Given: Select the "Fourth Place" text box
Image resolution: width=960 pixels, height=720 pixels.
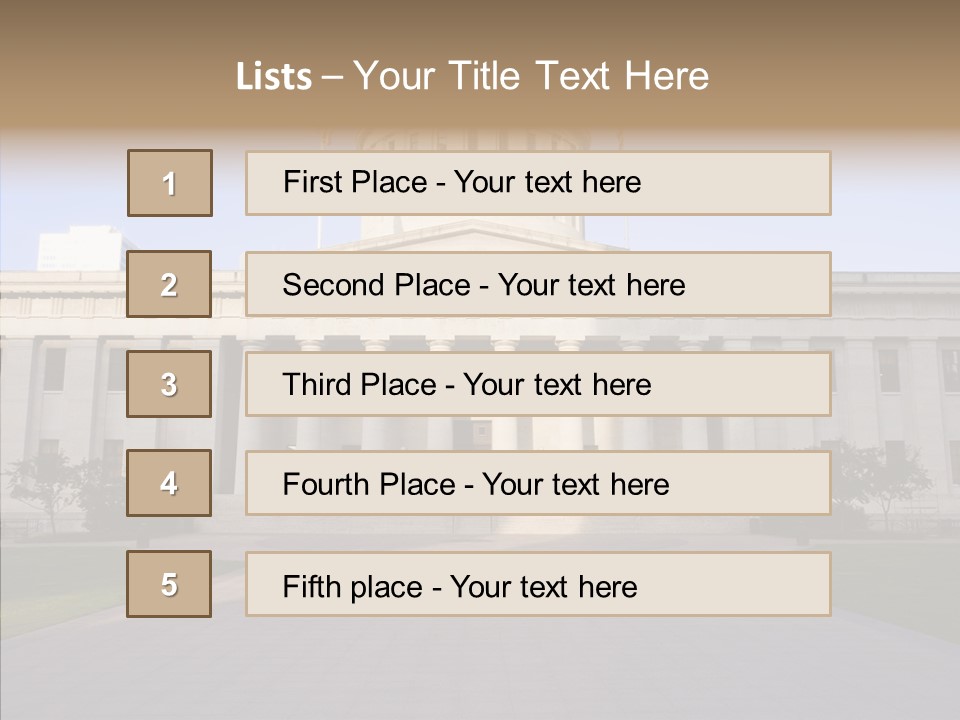Looking at the screenshot, I should coord(538,484).
